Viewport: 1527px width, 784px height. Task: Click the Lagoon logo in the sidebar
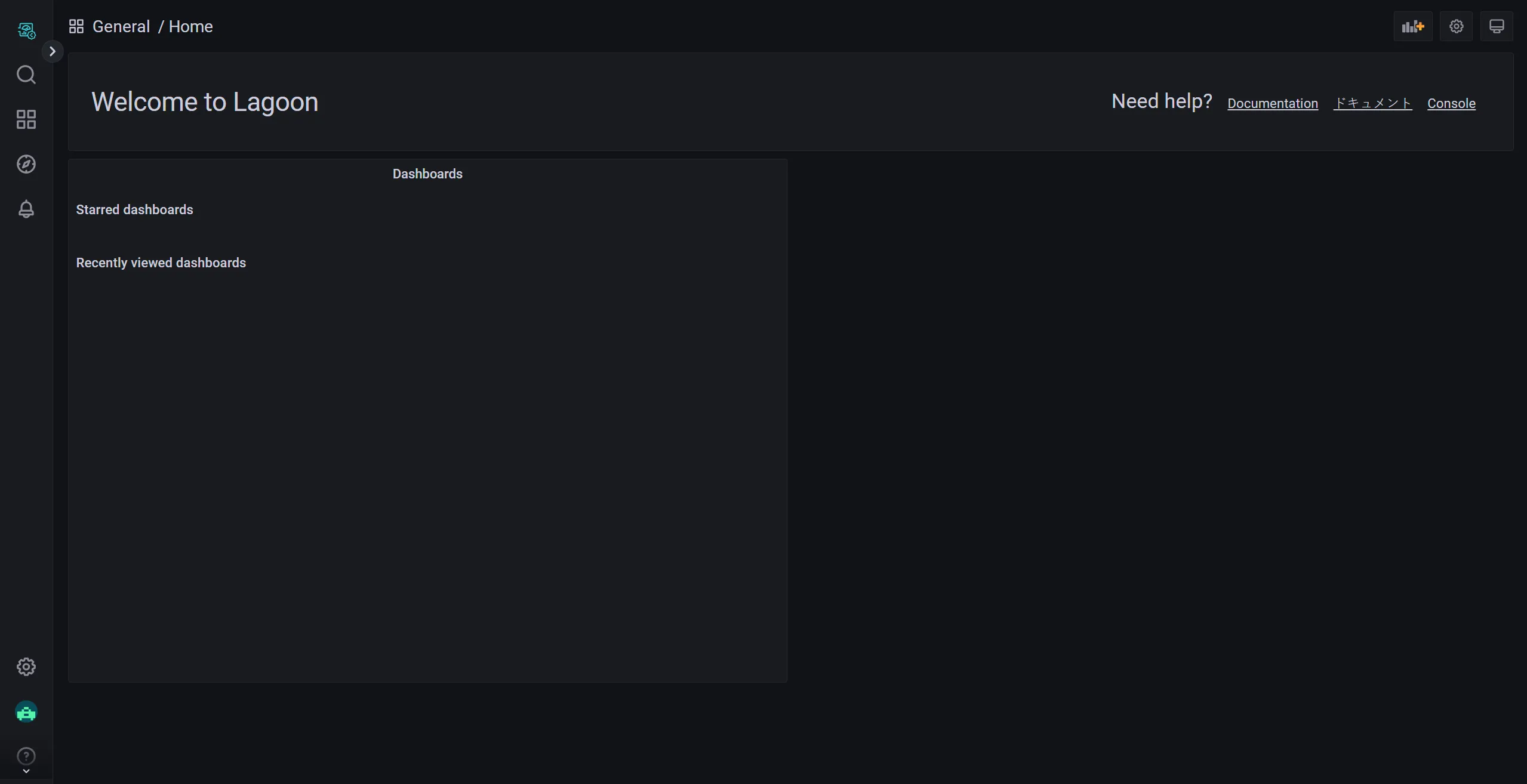click(26, 30)
